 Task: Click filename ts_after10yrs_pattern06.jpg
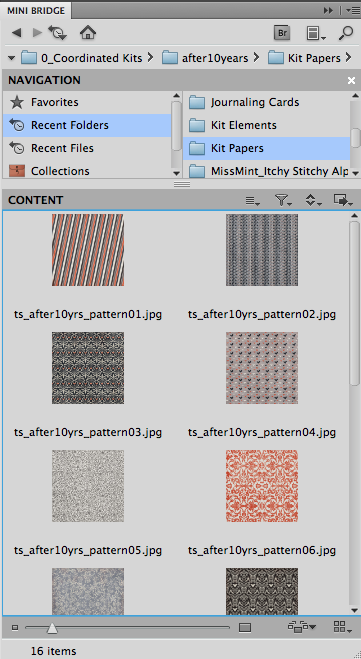pyautogui.click(x=262, y=550)
